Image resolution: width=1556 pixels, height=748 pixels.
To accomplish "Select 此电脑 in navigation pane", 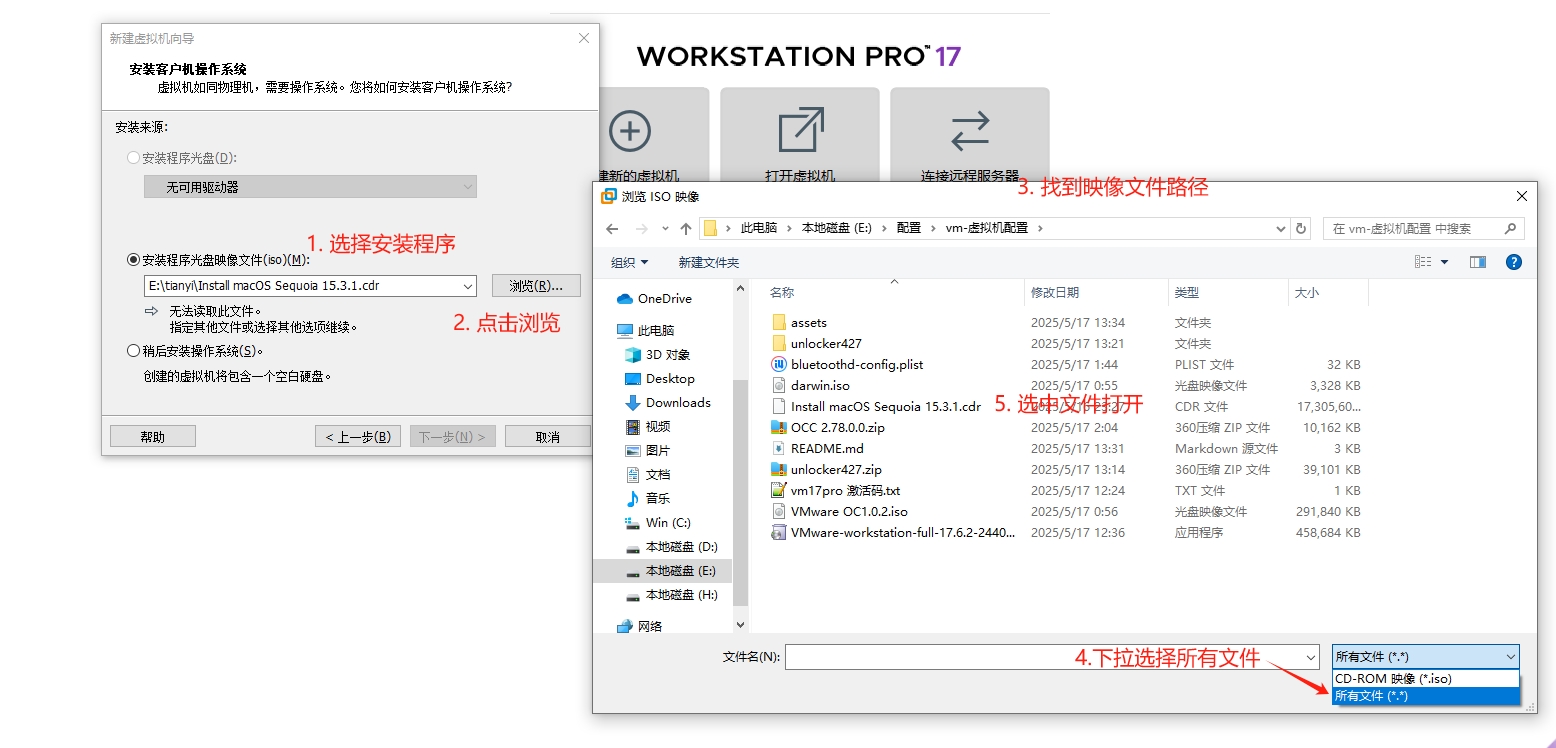I will click(x=645, y=330).
